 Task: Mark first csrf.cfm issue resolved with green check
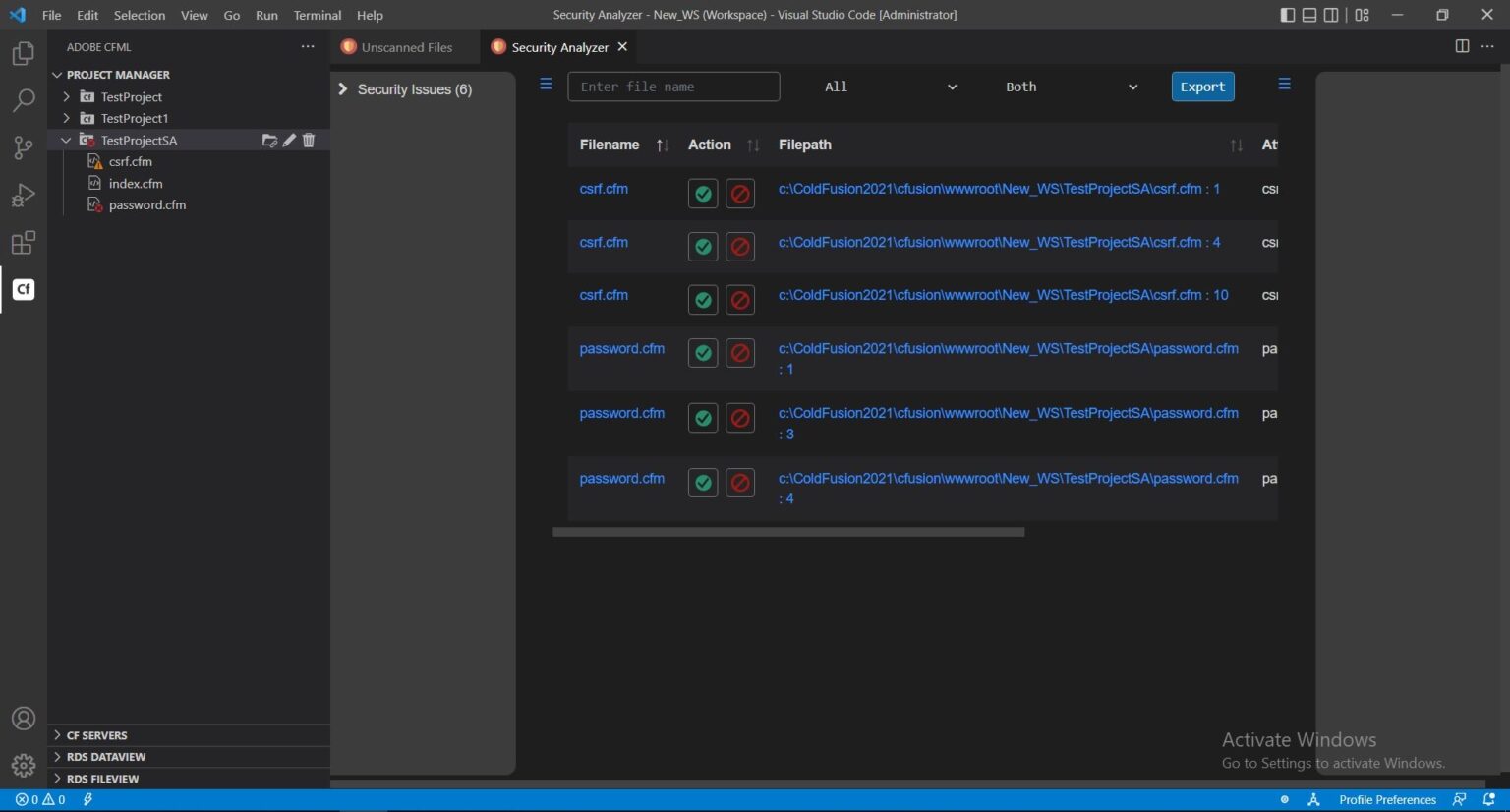(702, 193)
